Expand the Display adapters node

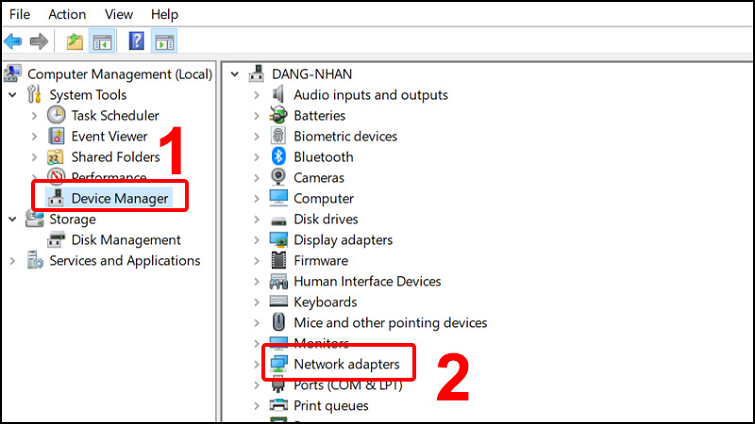[x=256, y=240]
